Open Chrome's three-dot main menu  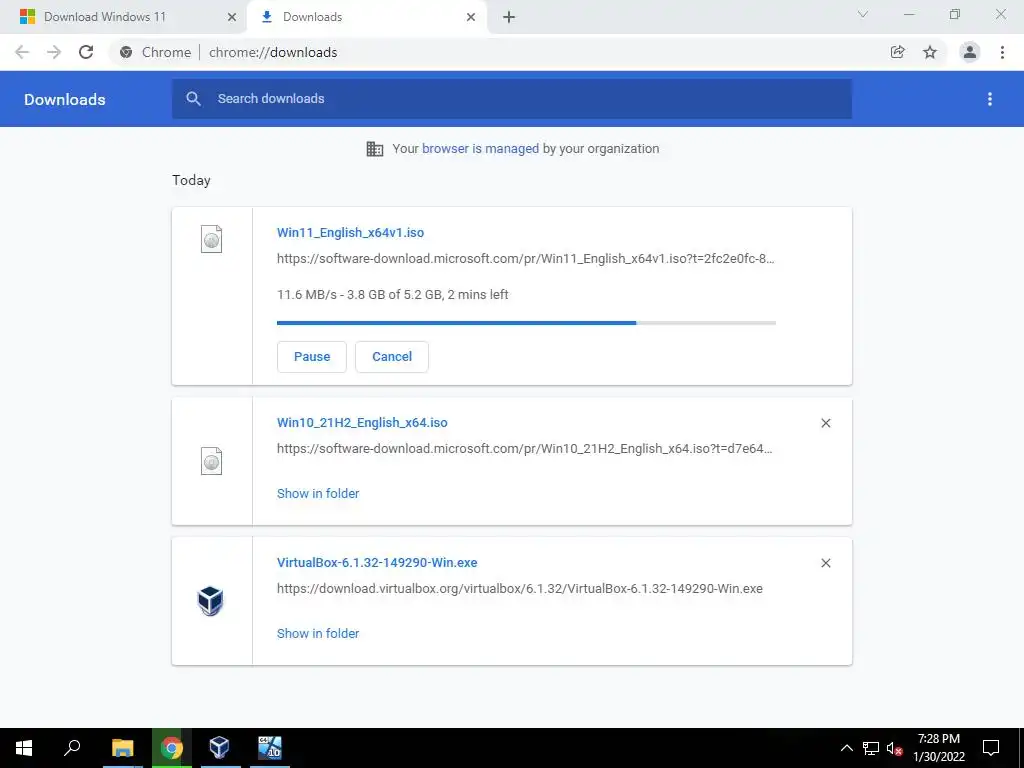coord(1002,52)
